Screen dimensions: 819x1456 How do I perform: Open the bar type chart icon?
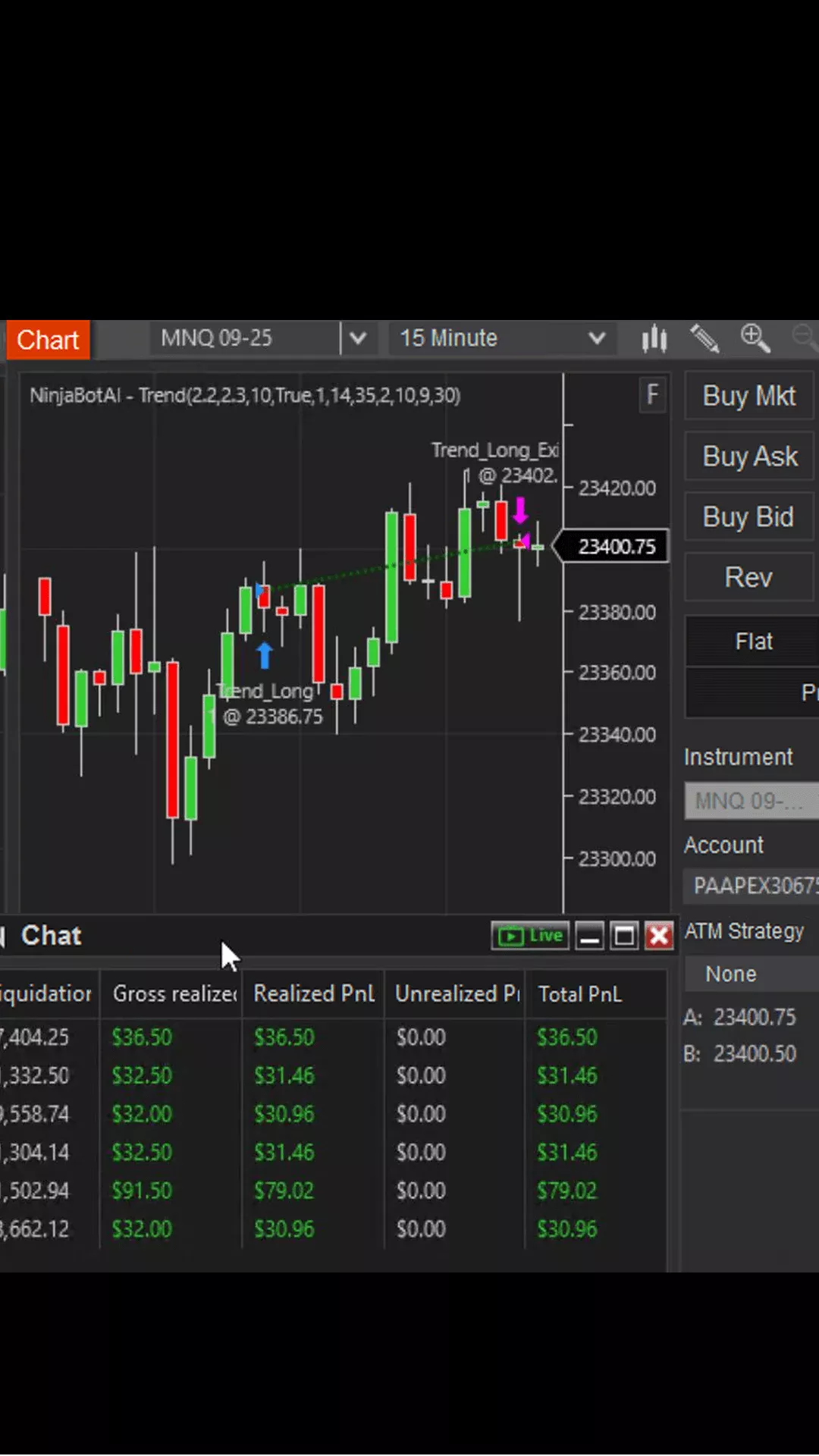coord(654,338)
